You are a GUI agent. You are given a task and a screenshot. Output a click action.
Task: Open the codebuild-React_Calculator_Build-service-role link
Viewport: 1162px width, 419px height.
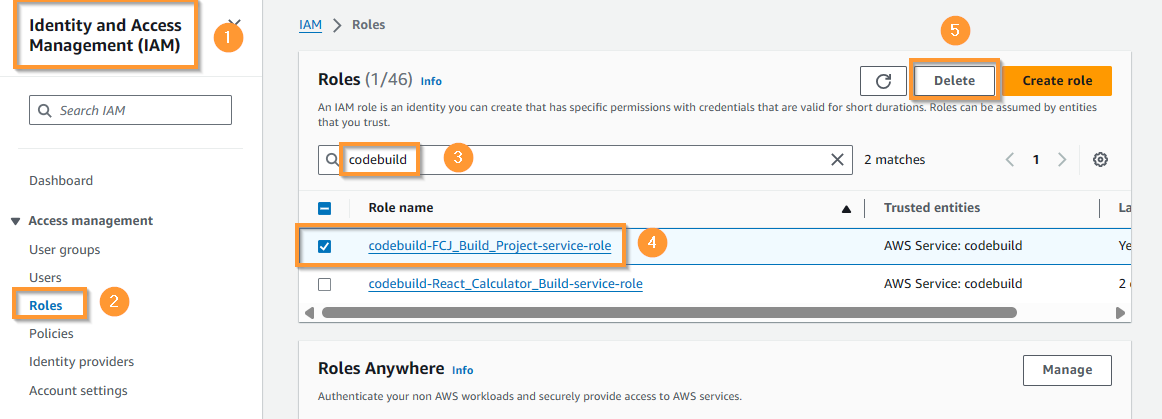(x=505, y=283)
